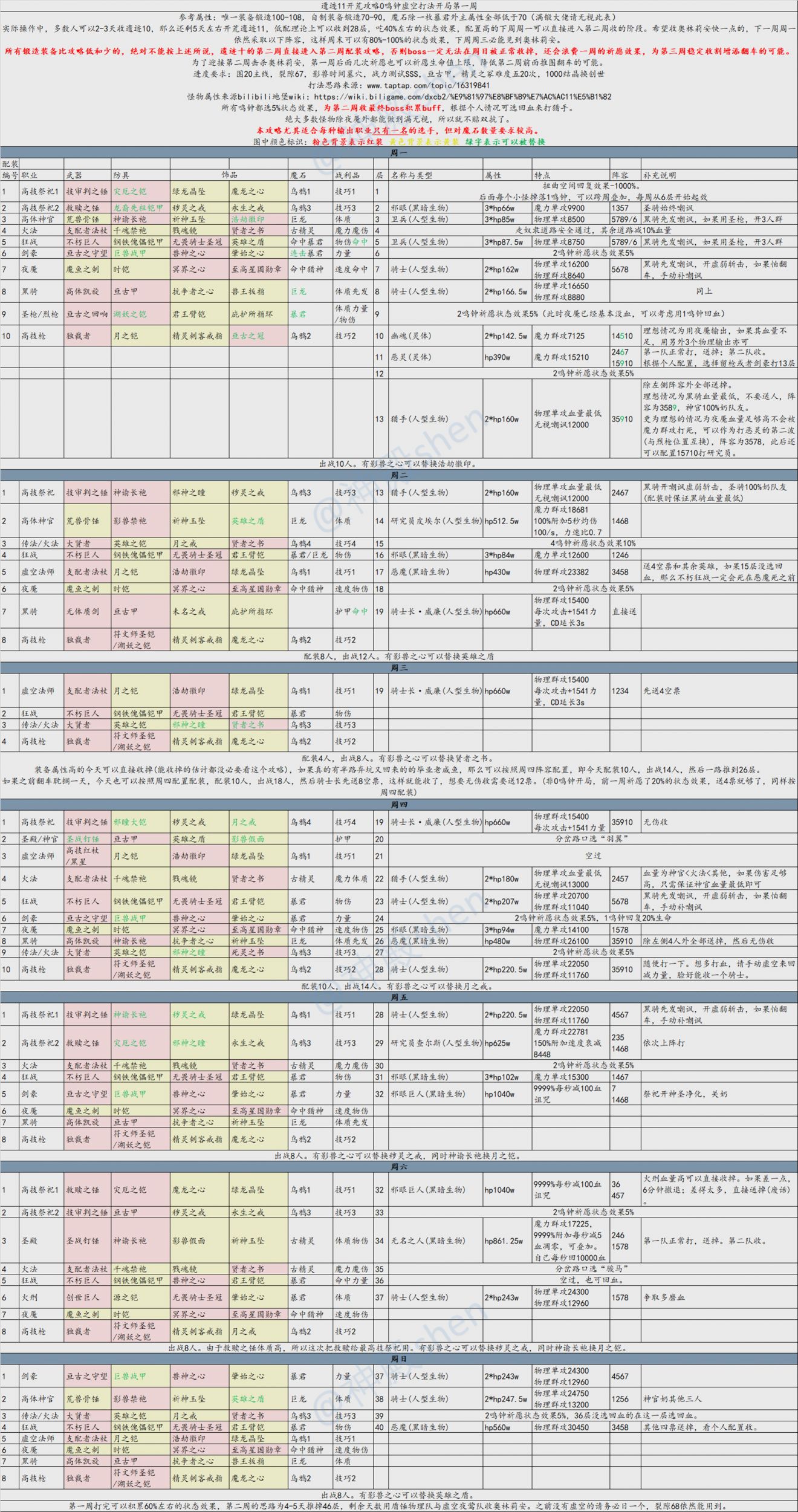Select the title cell 遗迹11开荒攻略
The height and width of the screenshot is (1512, 798).
pyautogui.click(x=399, y=5)
